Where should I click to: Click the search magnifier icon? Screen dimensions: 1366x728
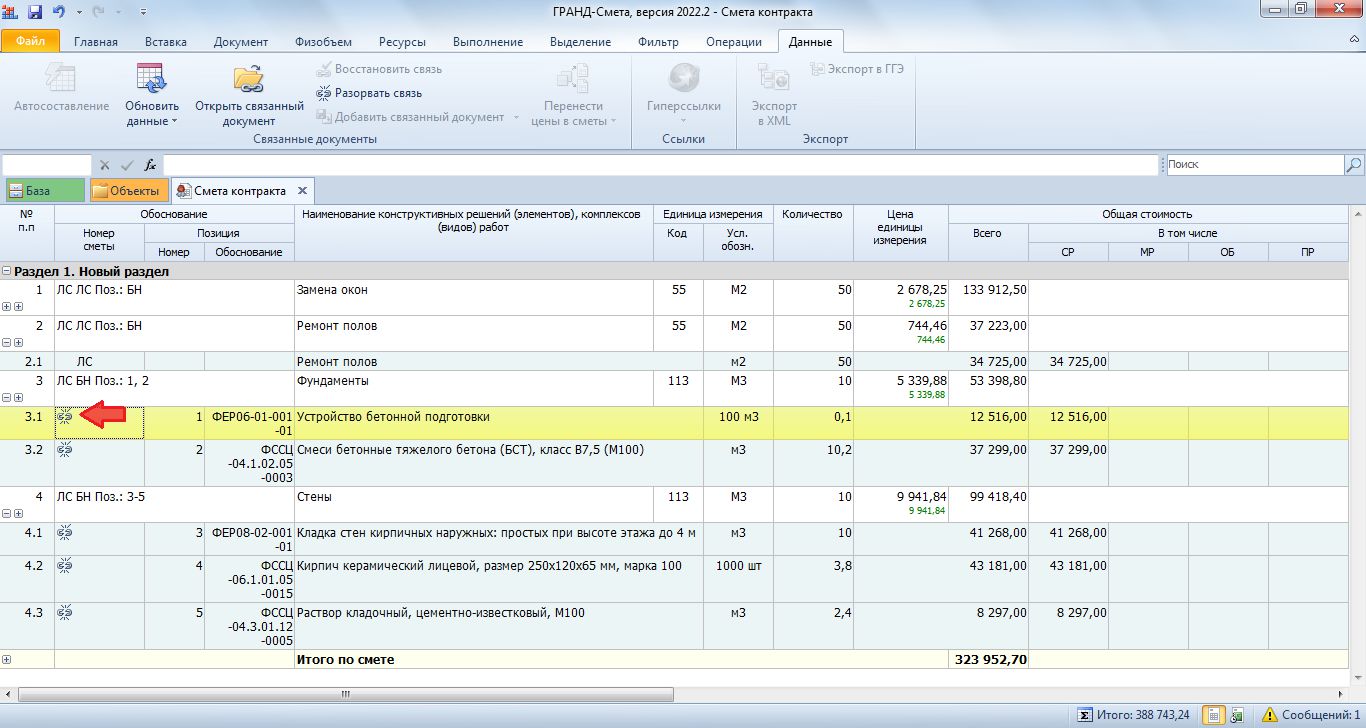click(1353, 164)
